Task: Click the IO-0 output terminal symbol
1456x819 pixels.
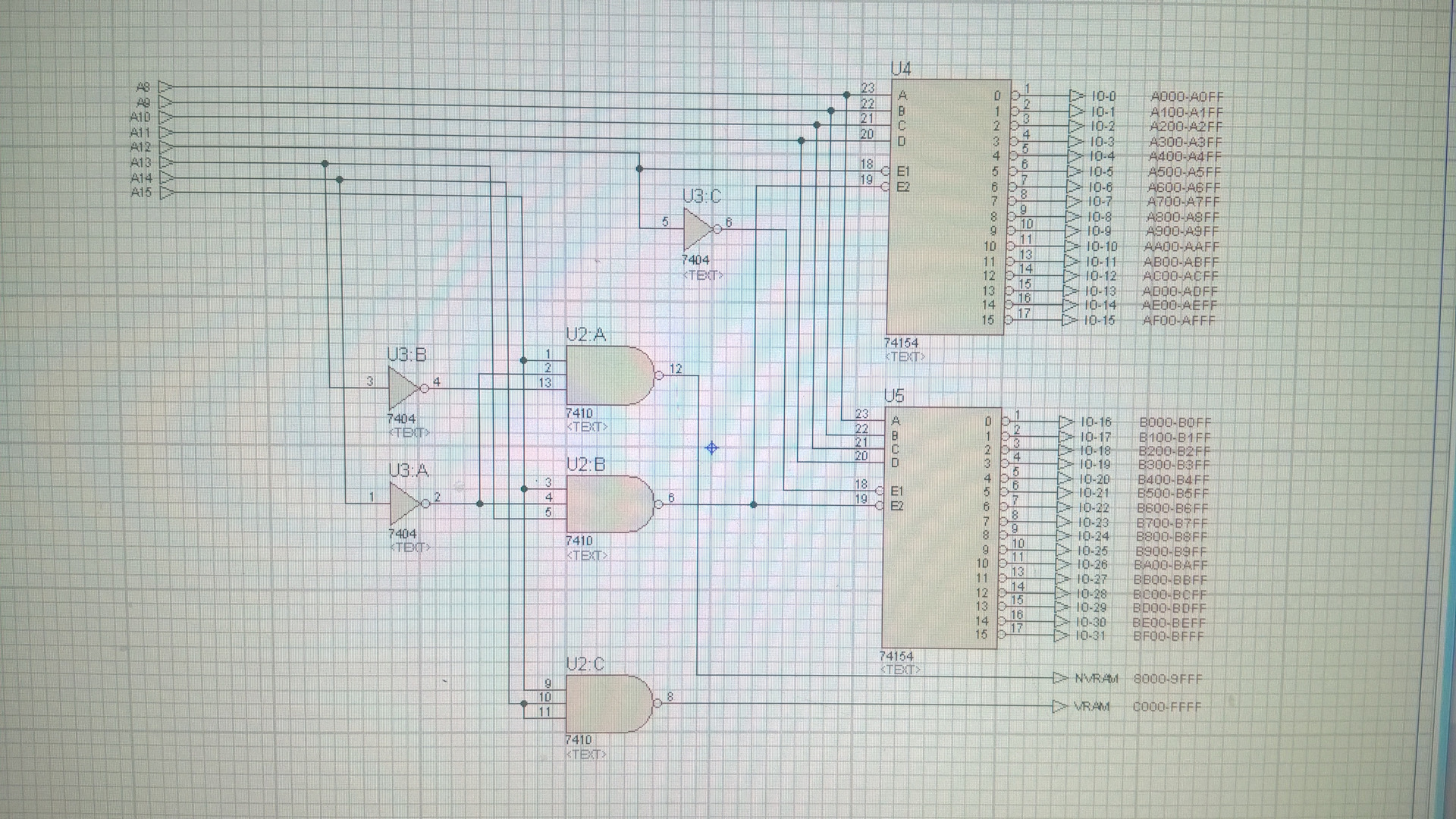Action: click(1077, 96)
